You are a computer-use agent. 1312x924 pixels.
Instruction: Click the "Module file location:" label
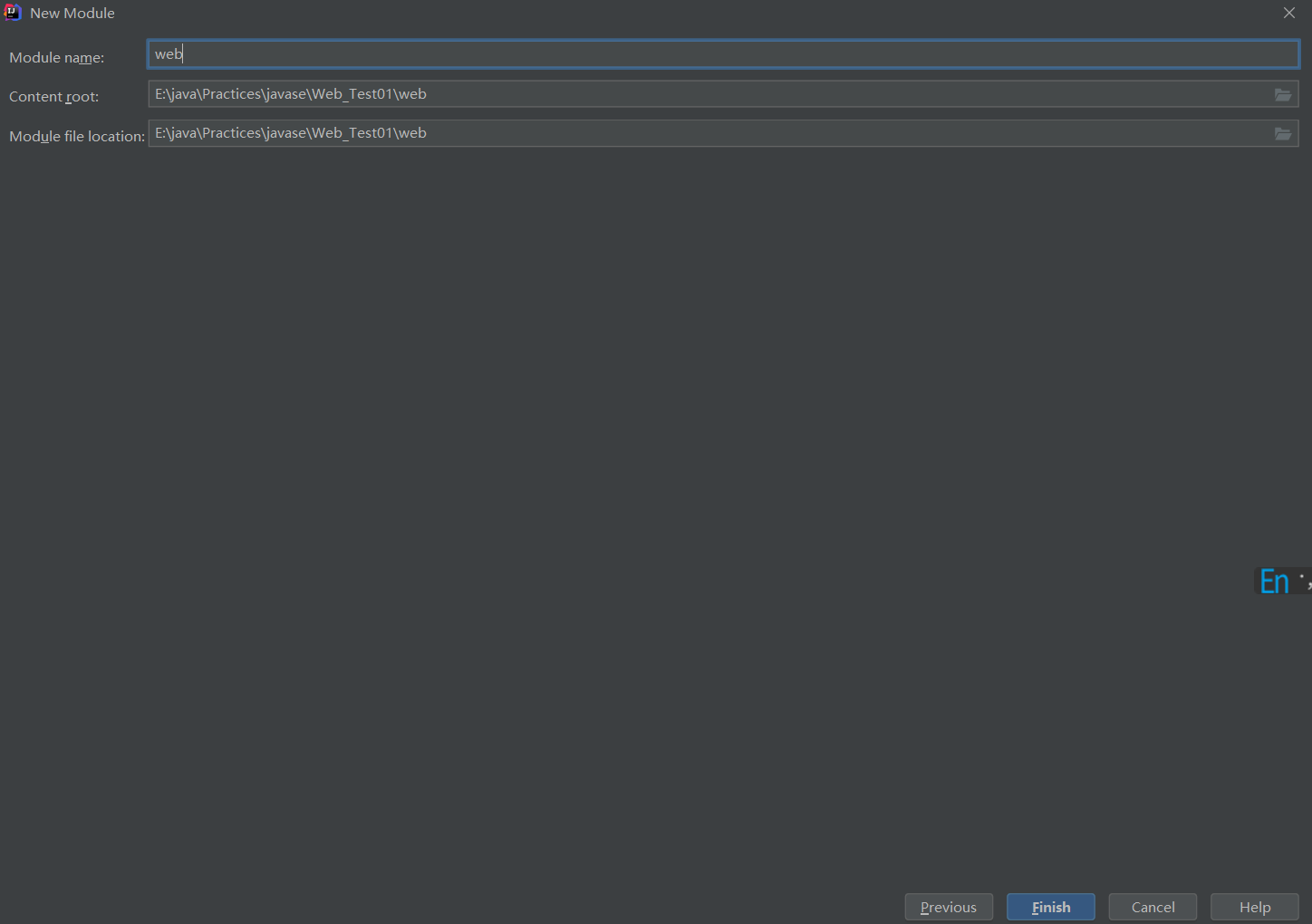point(77,137)
